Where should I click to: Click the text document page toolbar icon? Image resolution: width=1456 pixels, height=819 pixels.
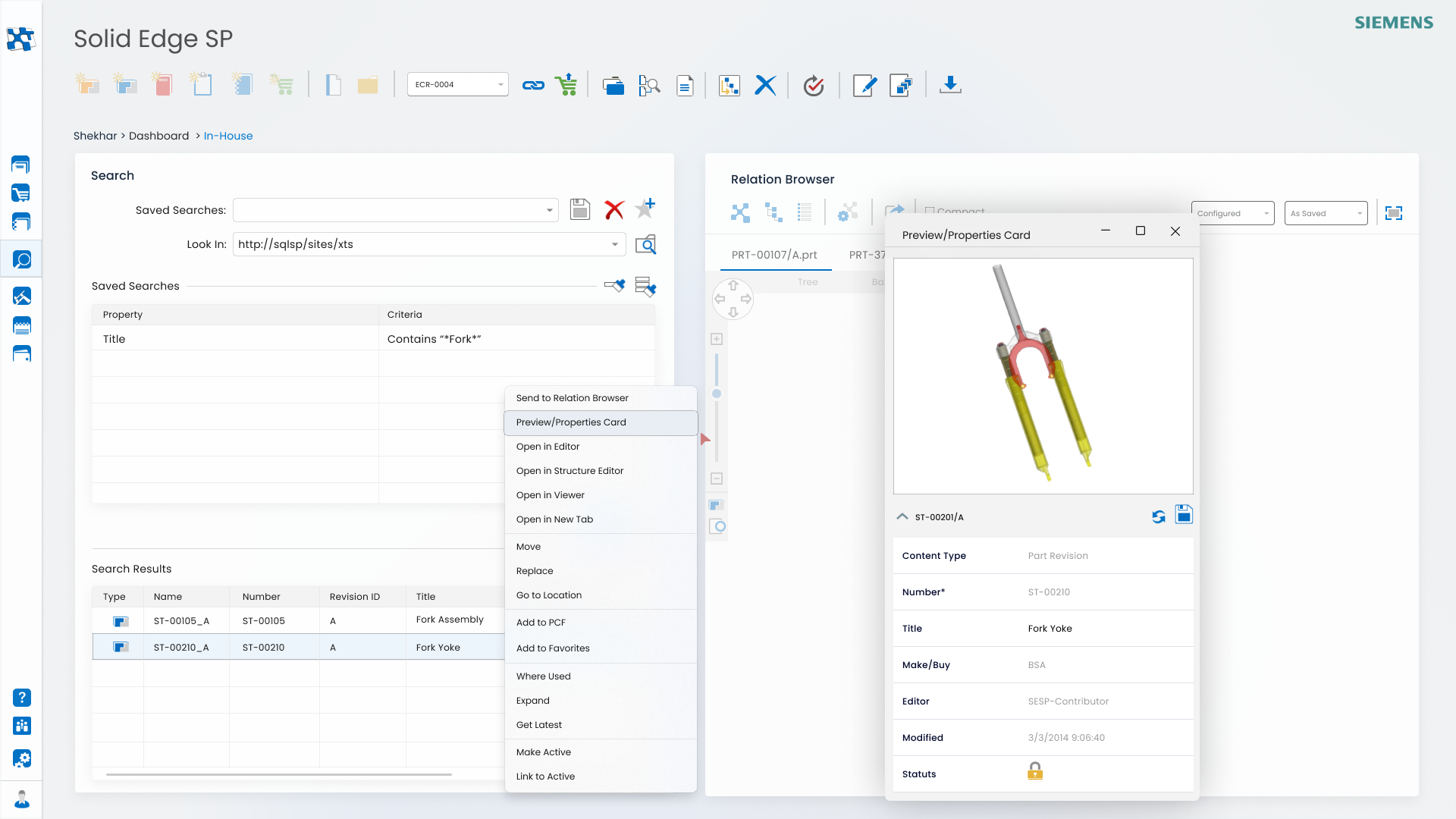point(685,85)
